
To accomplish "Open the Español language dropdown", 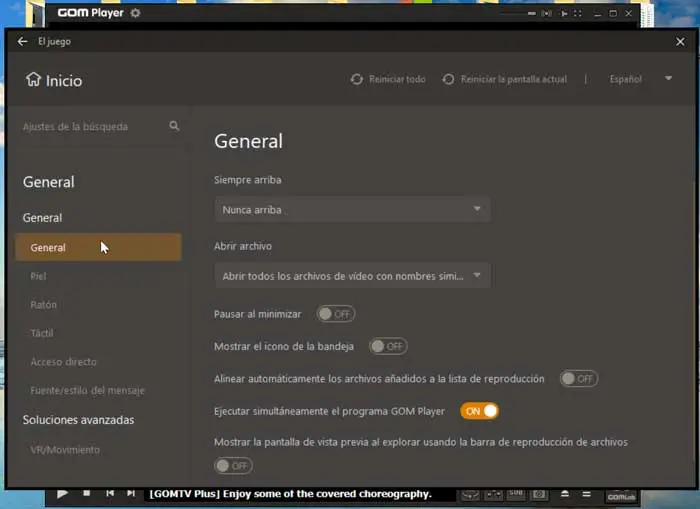I will click(x=641, y=79).
